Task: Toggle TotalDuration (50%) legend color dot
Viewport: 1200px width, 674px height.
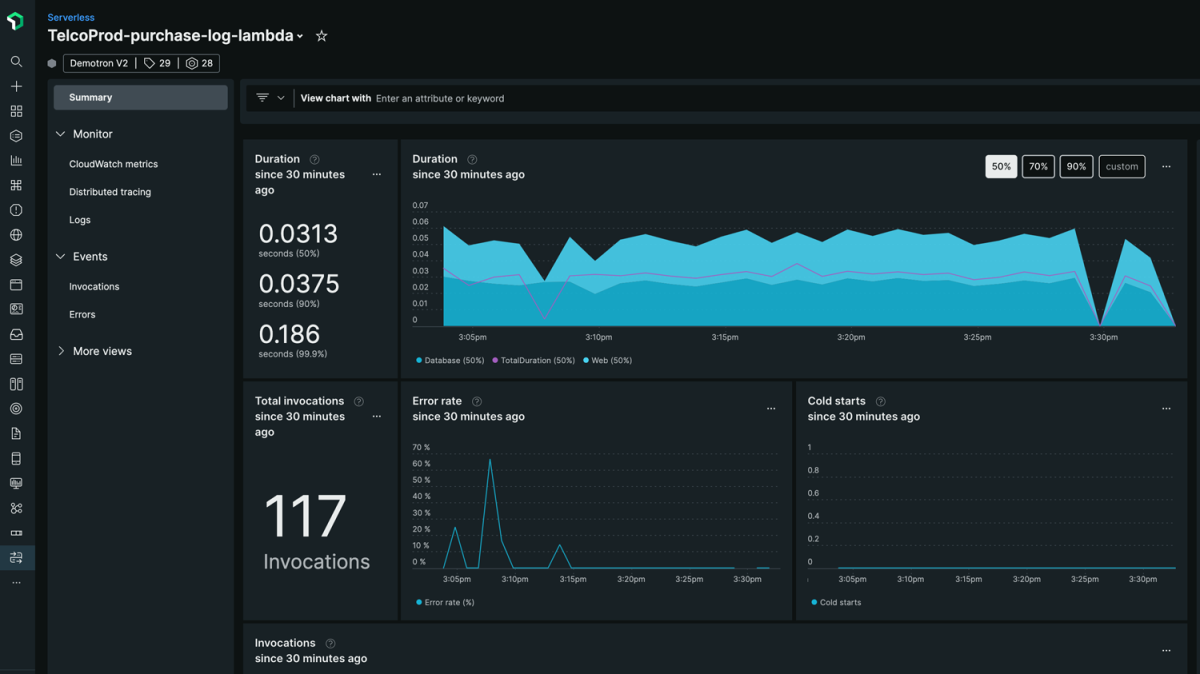Action: pyautogui.click(x=496, y=360)
